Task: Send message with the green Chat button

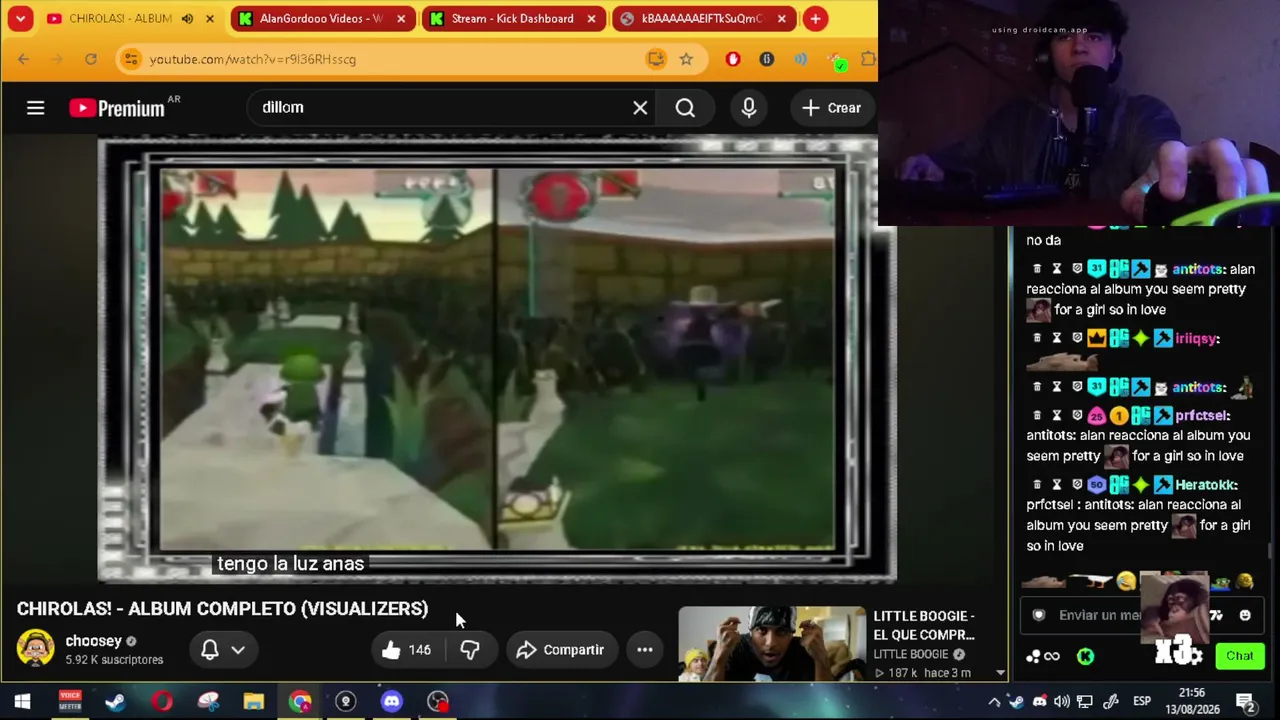Action: coord(1240,656)
